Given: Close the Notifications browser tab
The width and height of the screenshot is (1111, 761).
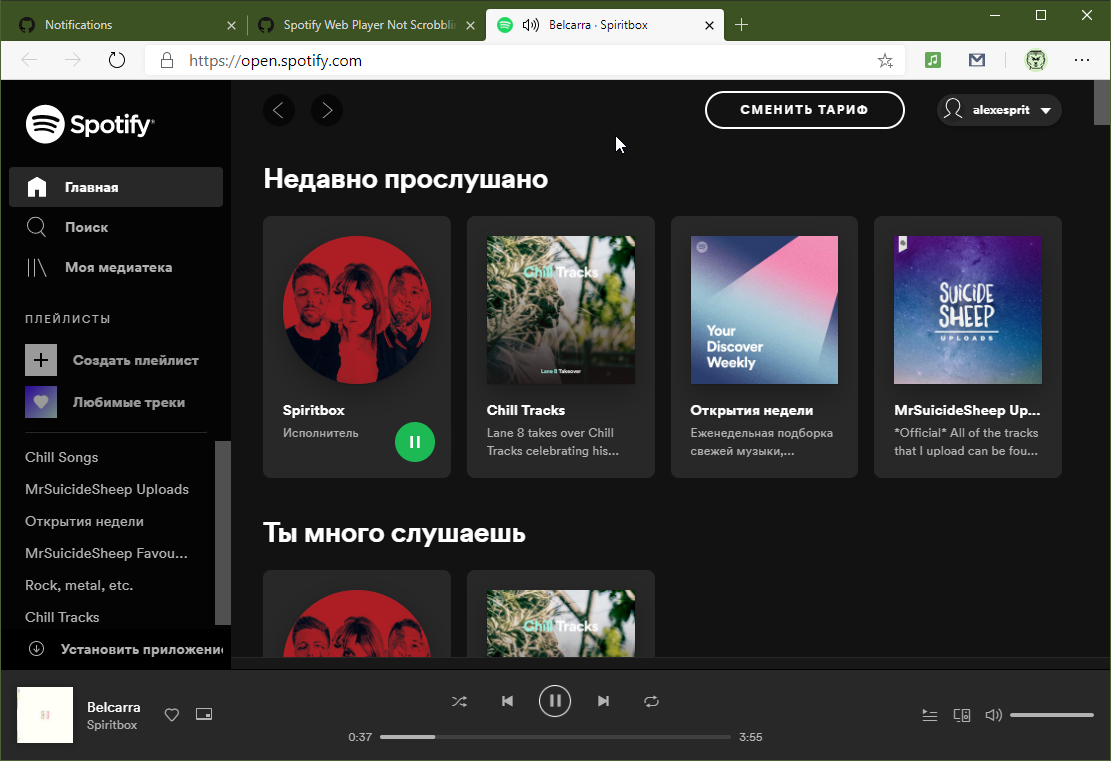Looking at the screenshot, I should coord(231,26).
